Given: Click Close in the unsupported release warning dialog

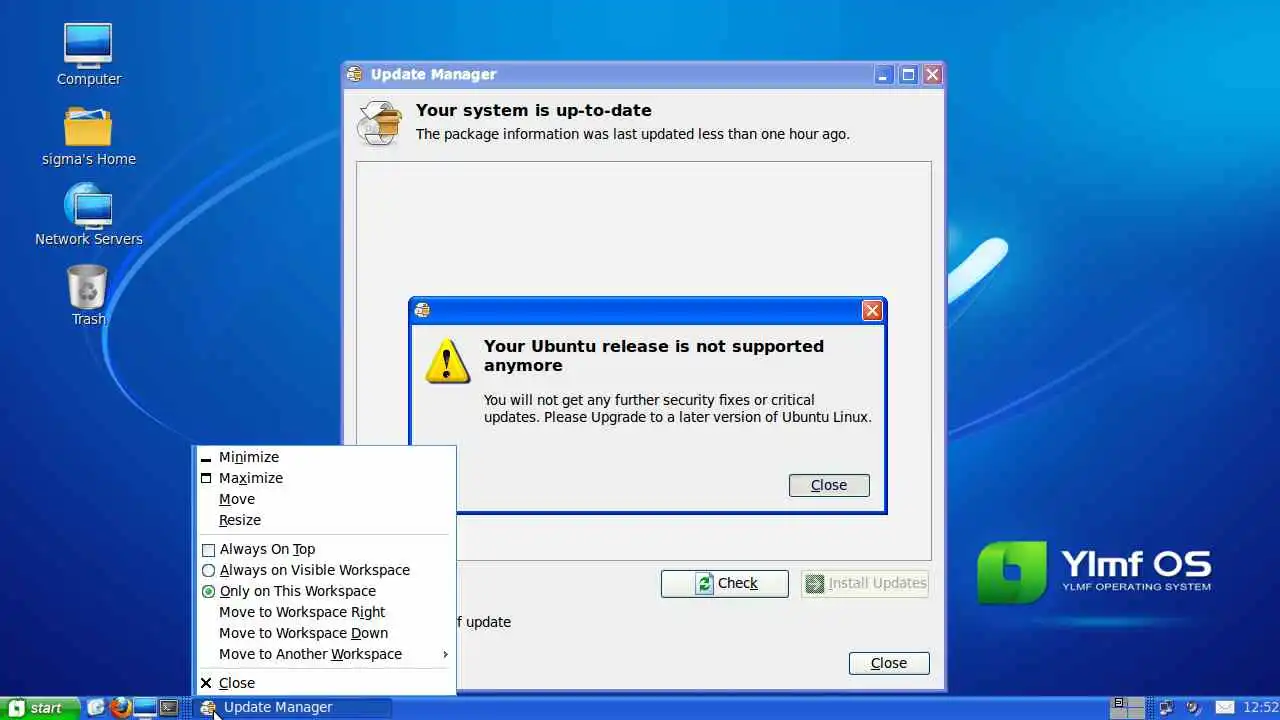Looking at the screenshot, I should 829,485.
